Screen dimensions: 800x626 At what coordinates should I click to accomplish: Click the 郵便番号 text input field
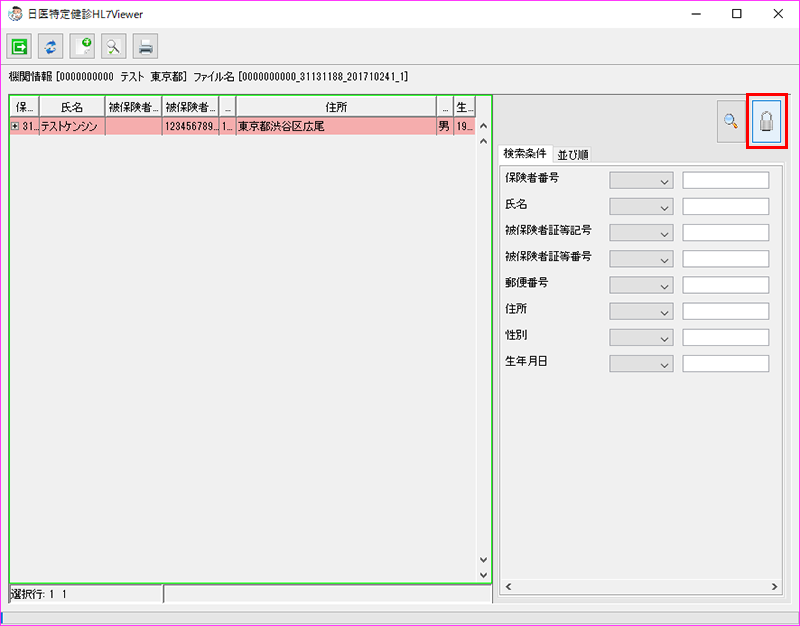(725, 285)
